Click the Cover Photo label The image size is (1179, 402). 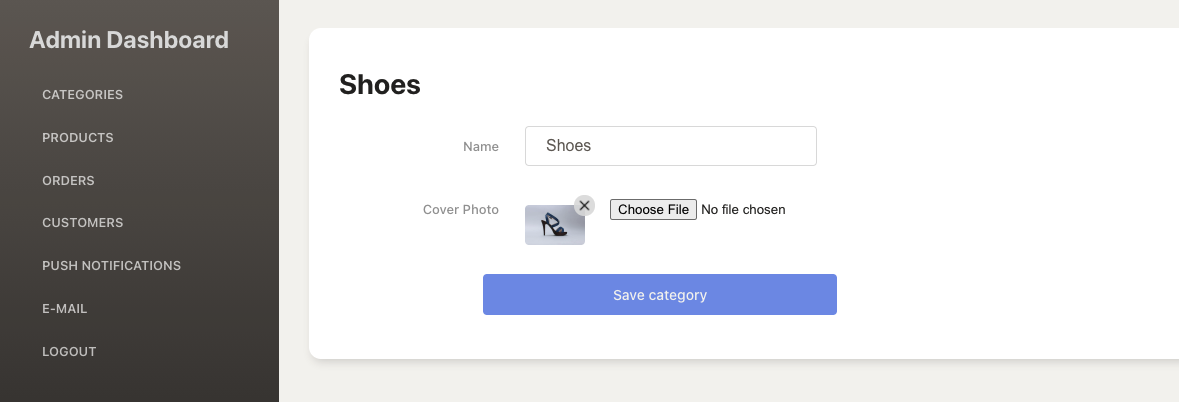click(x=460, y=210)
